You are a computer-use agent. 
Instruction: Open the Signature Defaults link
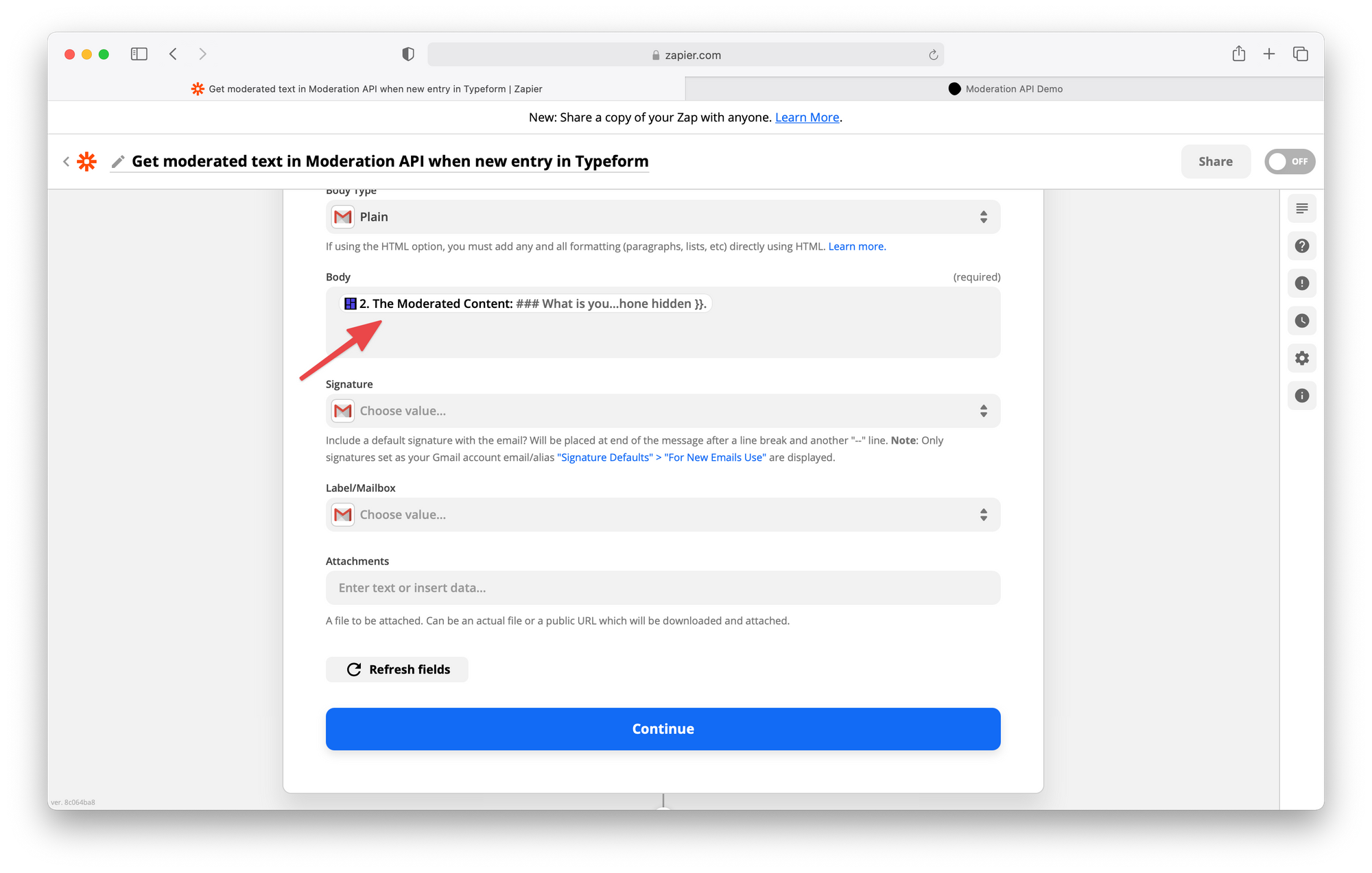pyautogui.click(x=661, y=457)
